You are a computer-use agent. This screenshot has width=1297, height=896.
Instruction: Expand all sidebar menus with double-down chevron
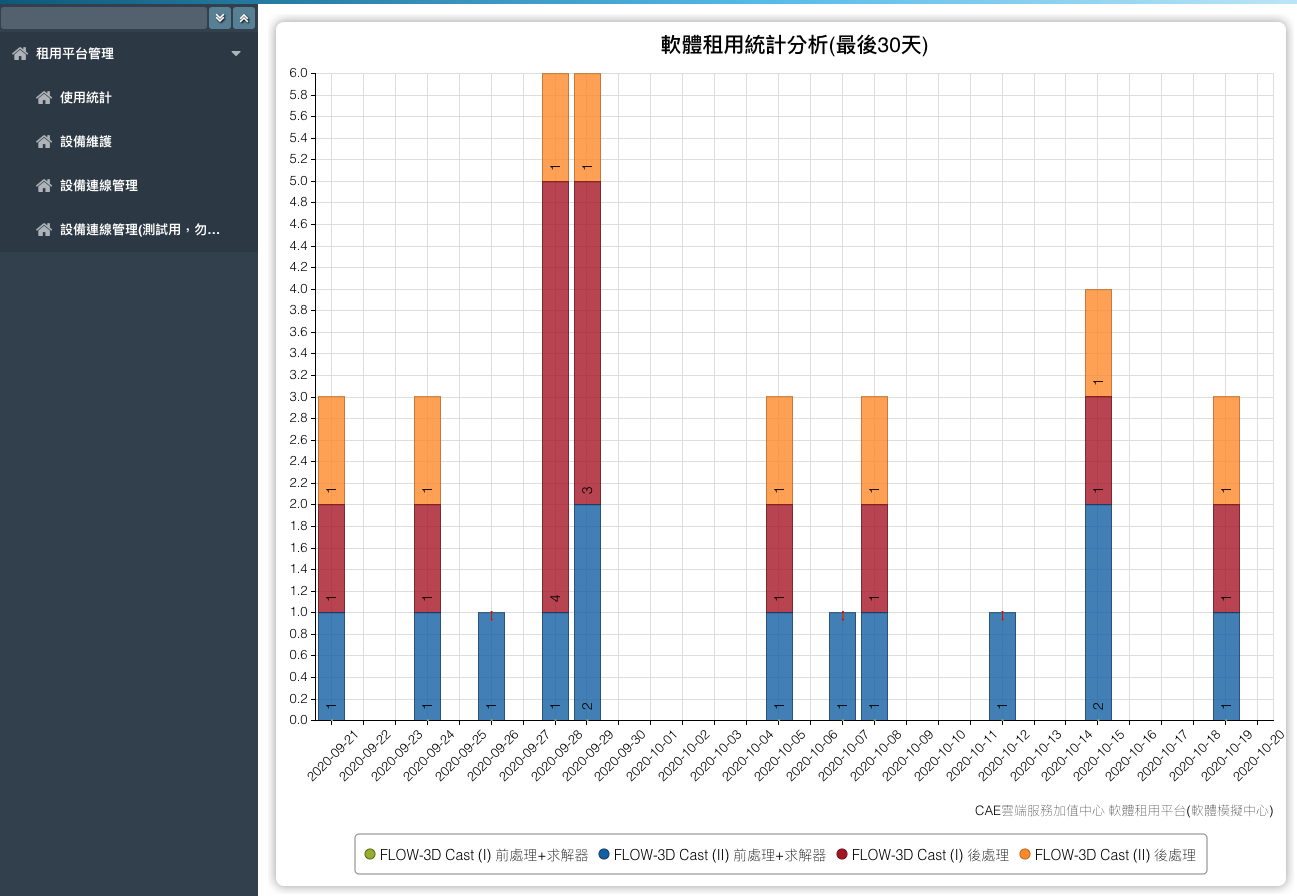(220, 18)
